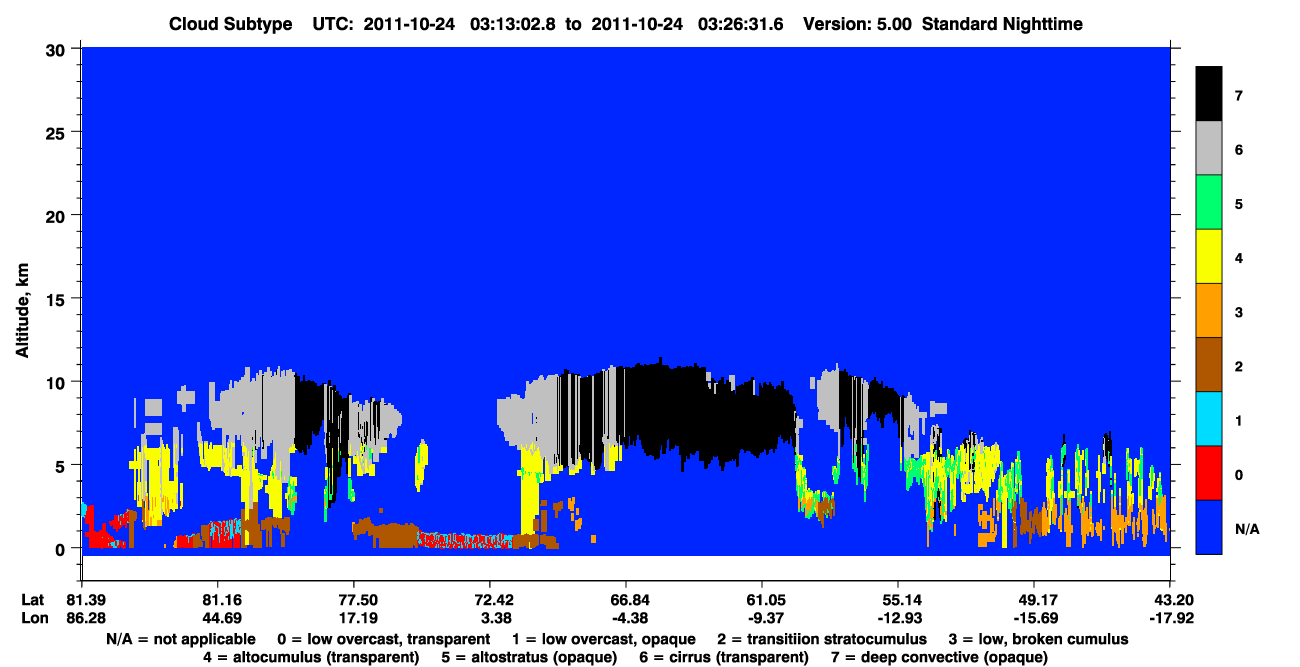Click '2 = transitiion stratocumulus' legend entry
Image resolution: width=1300 pixels, height=667 pixels.
(822, 638)
